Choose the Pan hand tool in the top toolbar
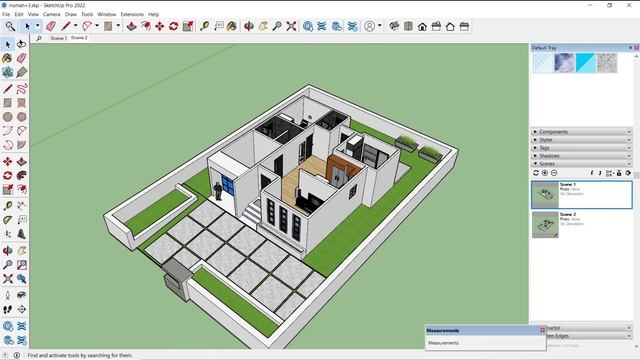Screen dimensions: 640x360 pyautogui.click(x=263, y=27)
